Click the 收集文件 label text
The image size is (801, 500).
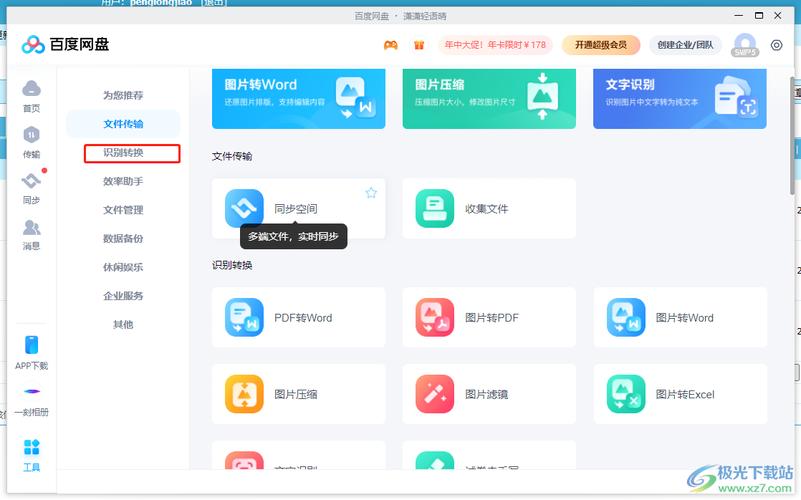coord(486,208)
